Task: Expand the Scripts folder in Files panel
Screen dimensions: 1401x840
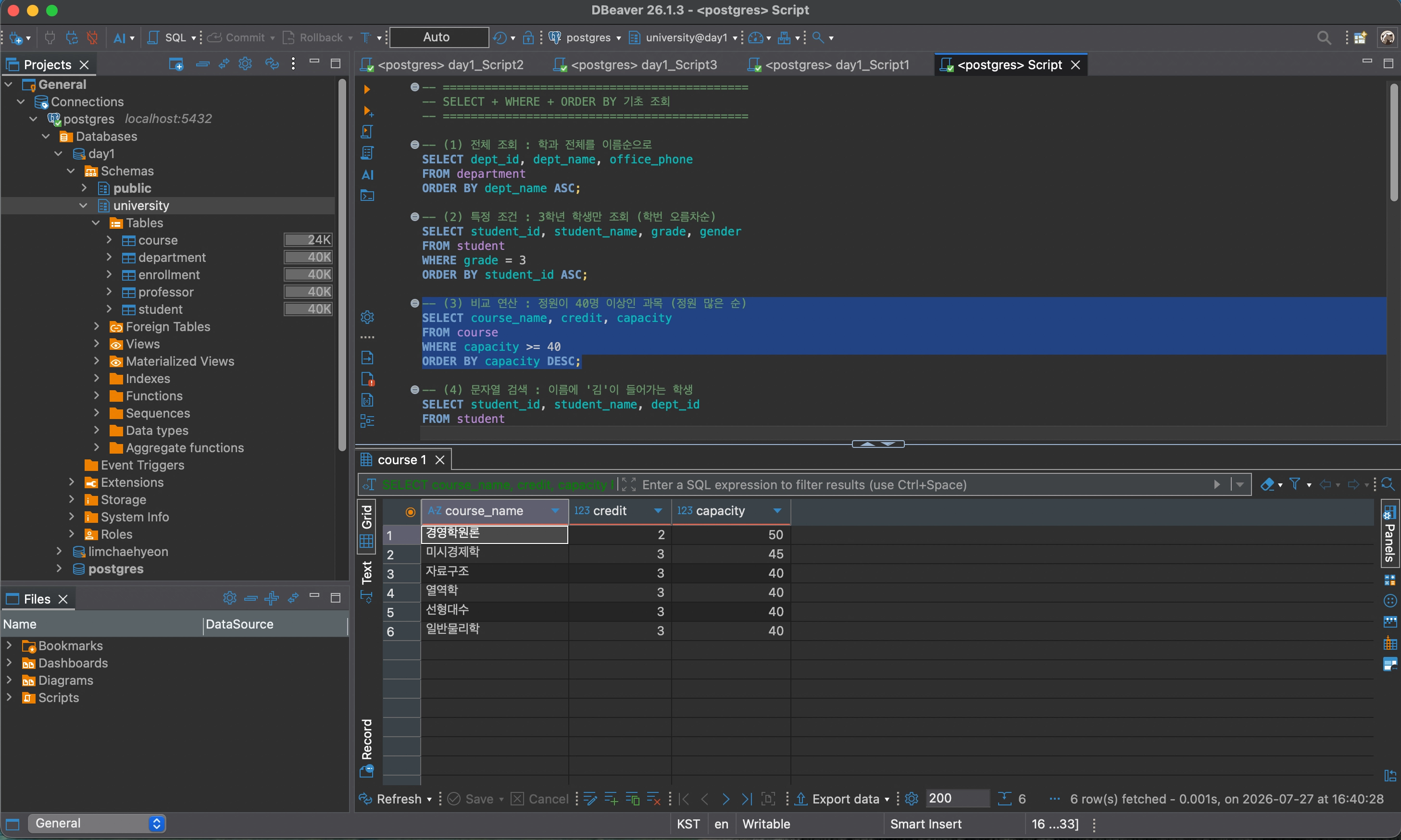Action: pos(9,697)
